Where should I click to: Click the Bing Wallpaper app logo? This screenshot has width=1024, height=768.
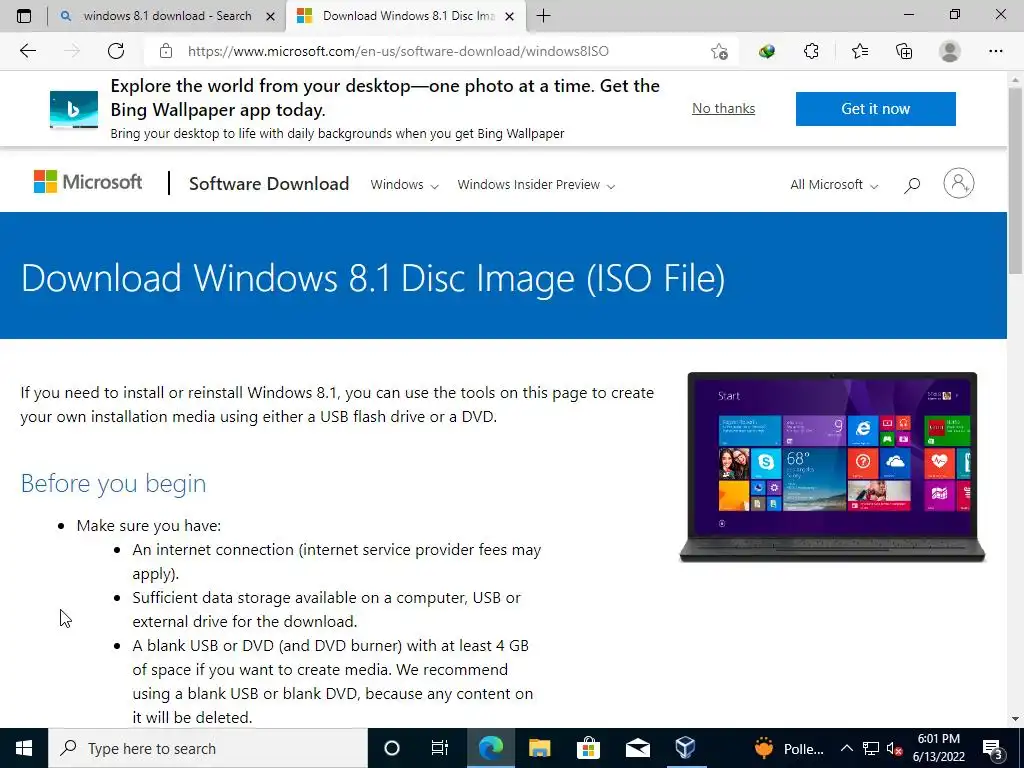coord(74,109)
